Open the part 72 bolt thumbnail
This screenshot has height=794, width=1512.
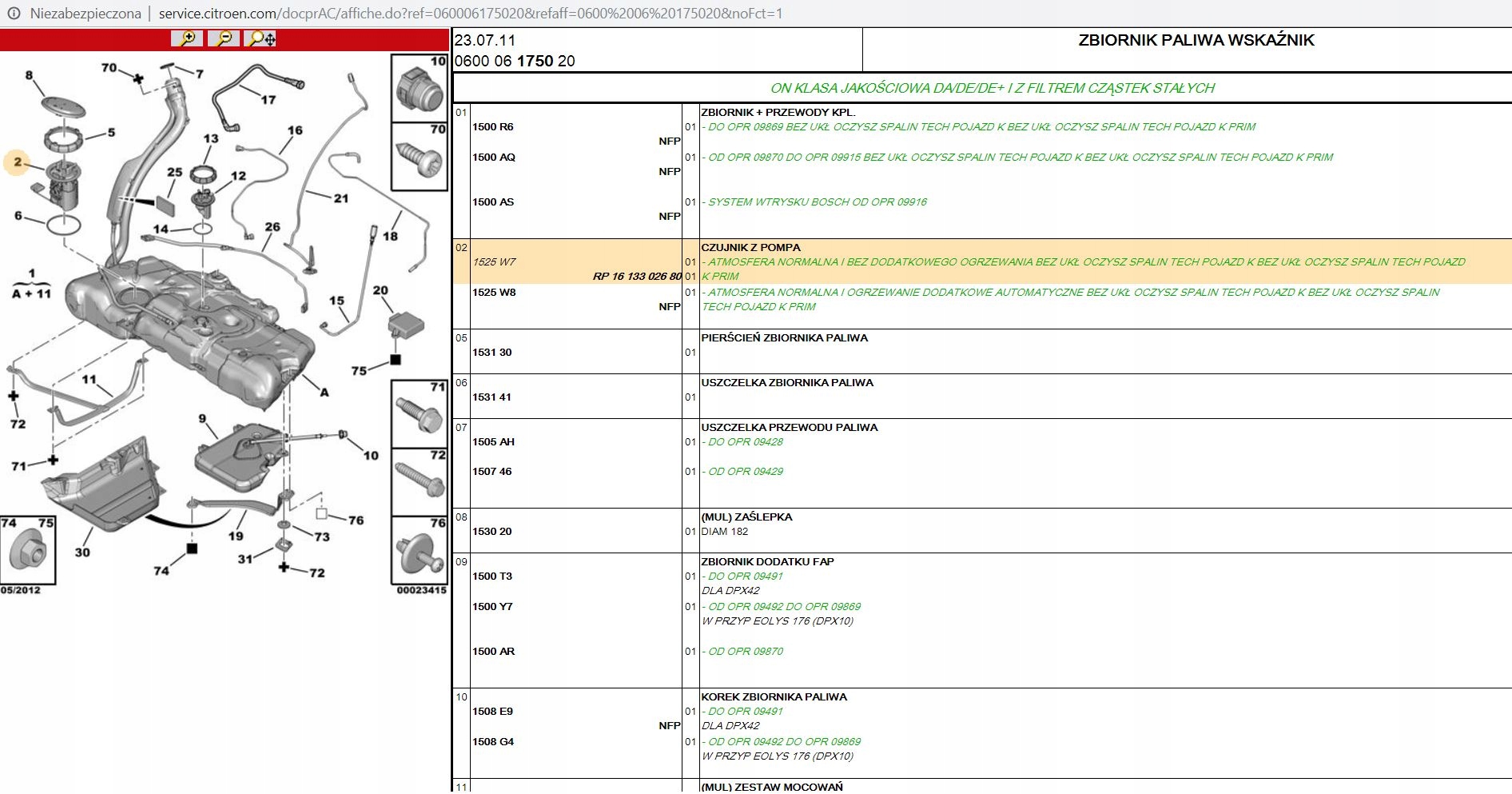(420, 482)
